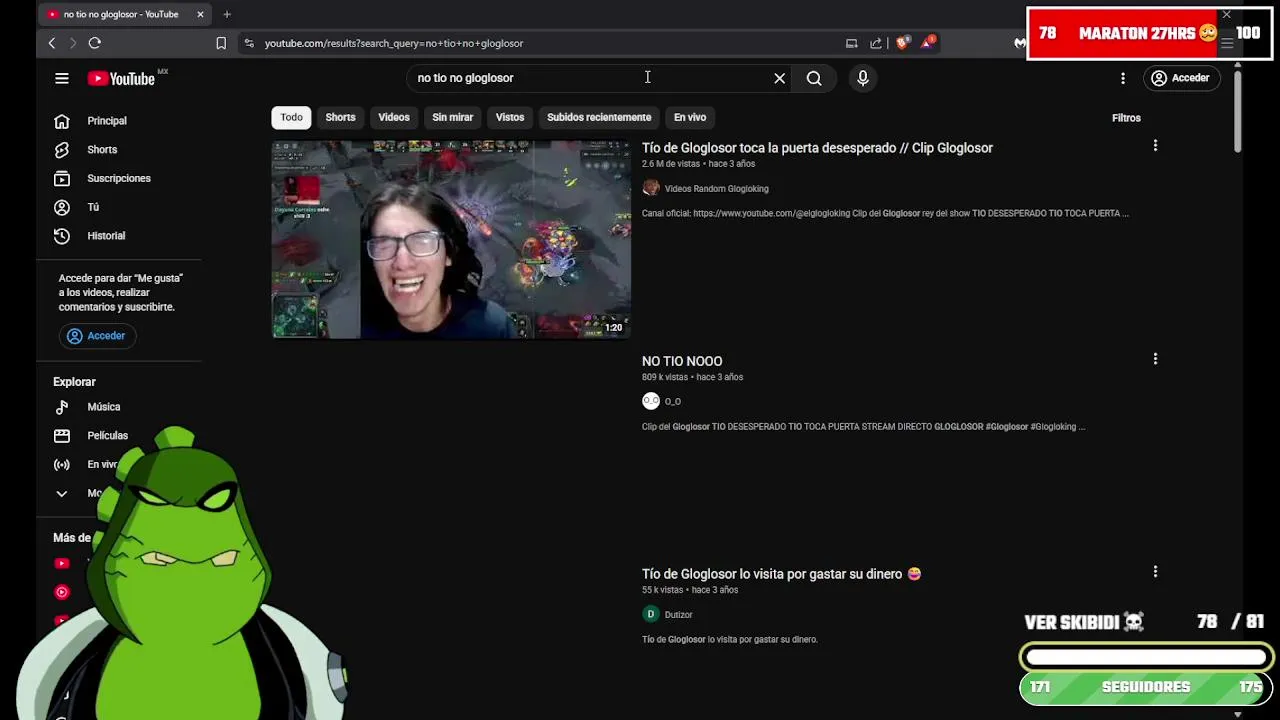Image resolution: width=1280 pixels, height=720 pixels.
Task: Click the browser back arrow
Action: [x=52, y=43]
